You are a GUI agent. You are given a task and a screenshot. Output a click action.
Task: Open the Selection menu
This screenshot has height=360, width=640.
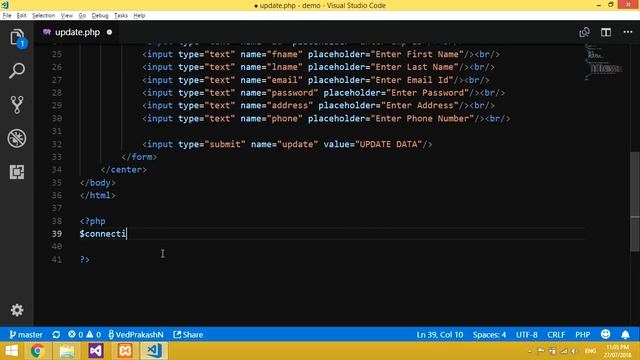coord(43,16)
